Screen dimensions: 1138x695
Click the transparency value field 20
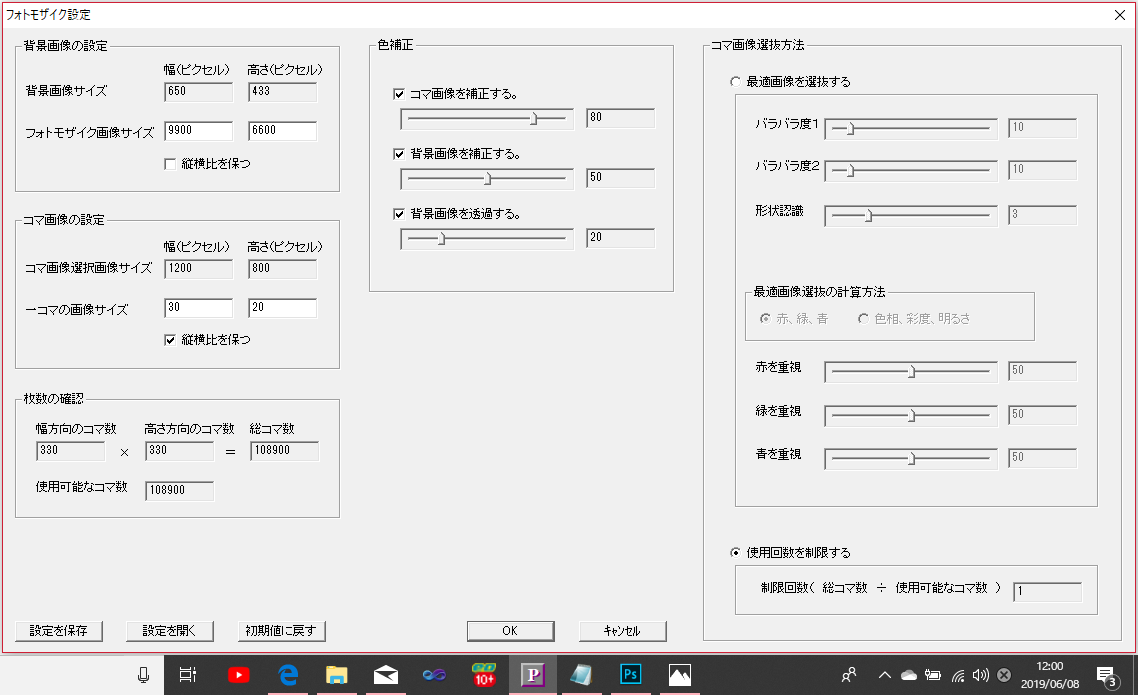click(x=621, y=238)
